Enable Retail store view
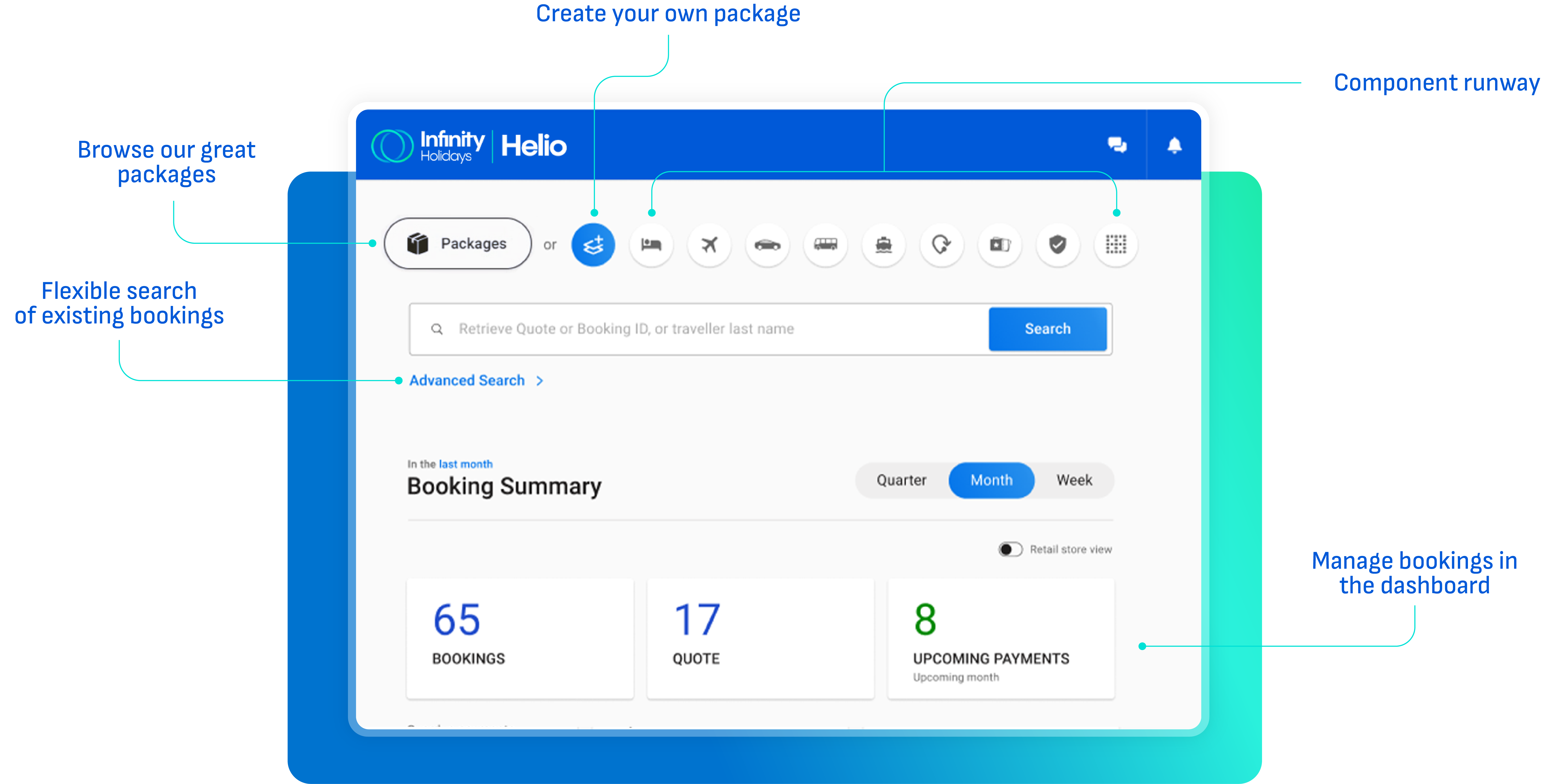The height and width of the screenshot is (784, 1561). point(1009,549)
